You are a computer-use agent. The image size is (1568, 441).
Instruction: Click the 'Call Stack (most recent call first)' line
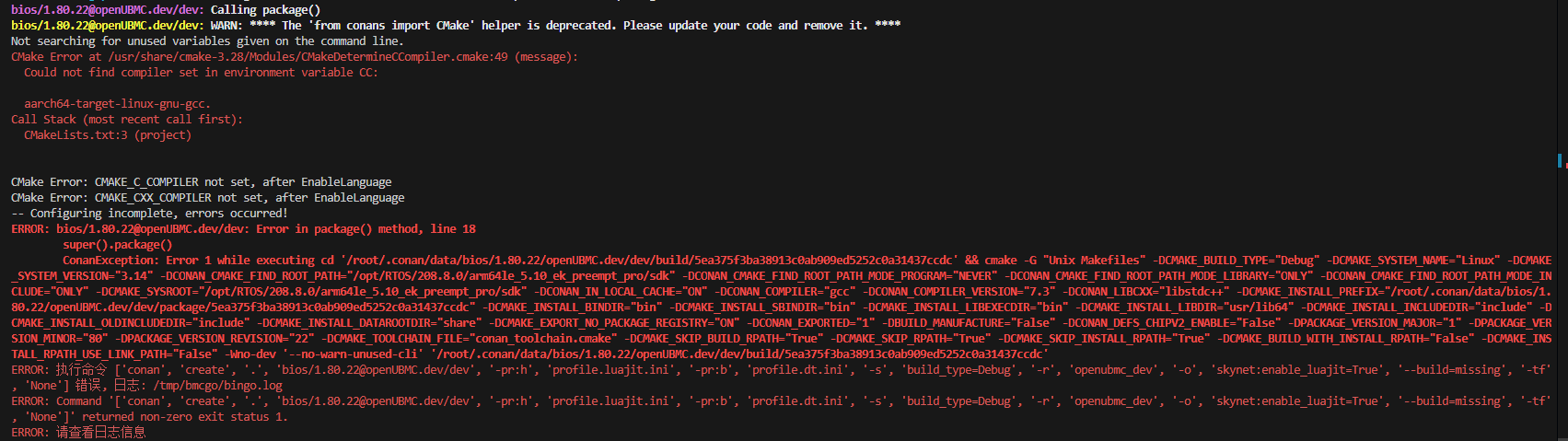[126, 120]
